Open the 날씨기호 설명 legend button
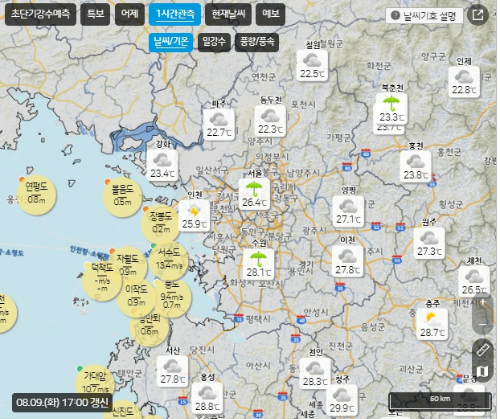This screenshot has width=500, height=419. [x=424, y=16]
